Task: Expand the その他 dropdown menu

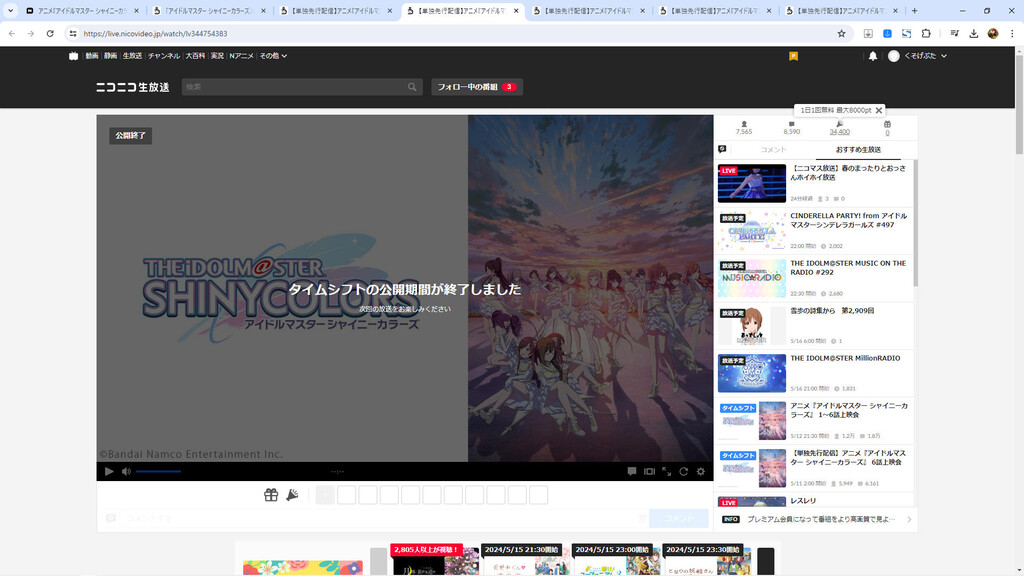Action: (273, 56)
